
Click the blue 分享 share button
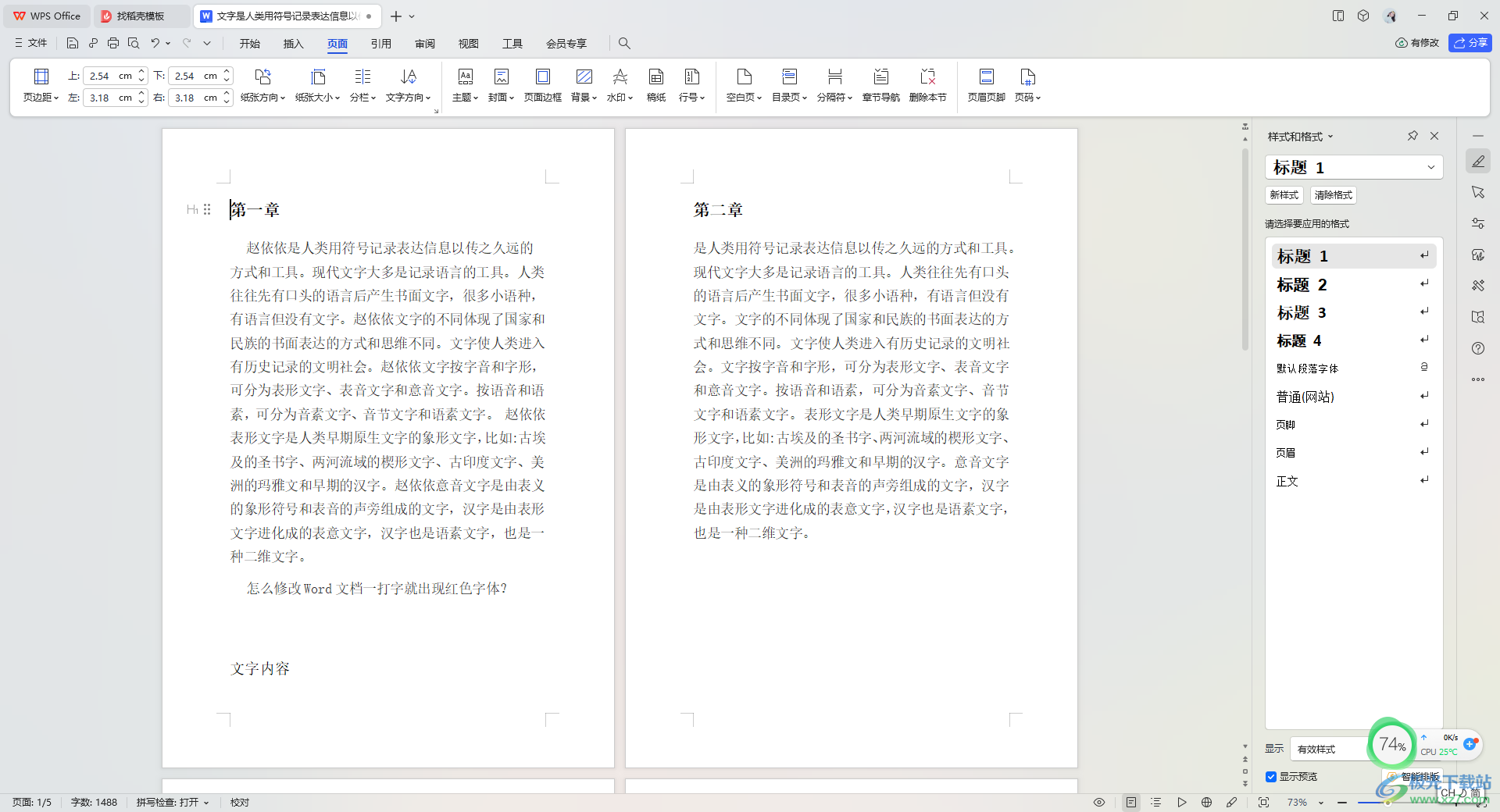1470,43
